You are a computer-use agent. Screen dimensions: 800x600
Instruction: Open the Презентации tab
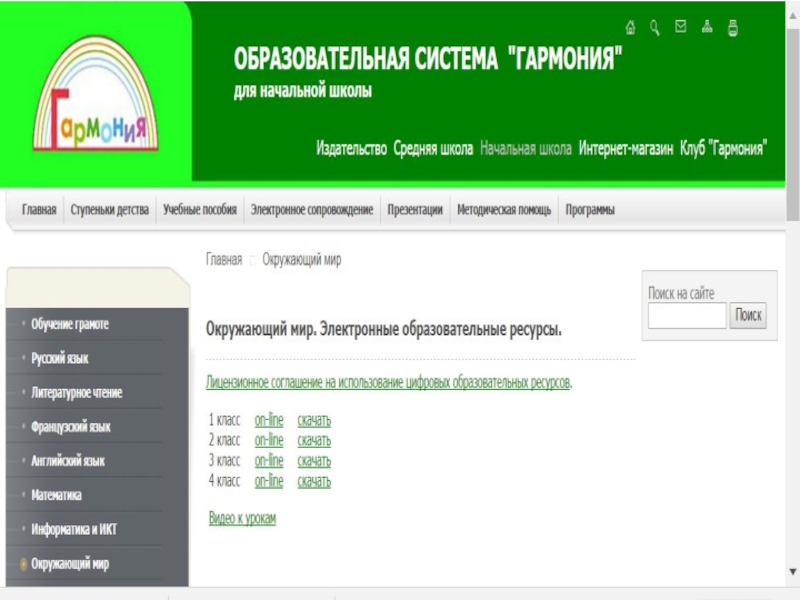point(415,210)
